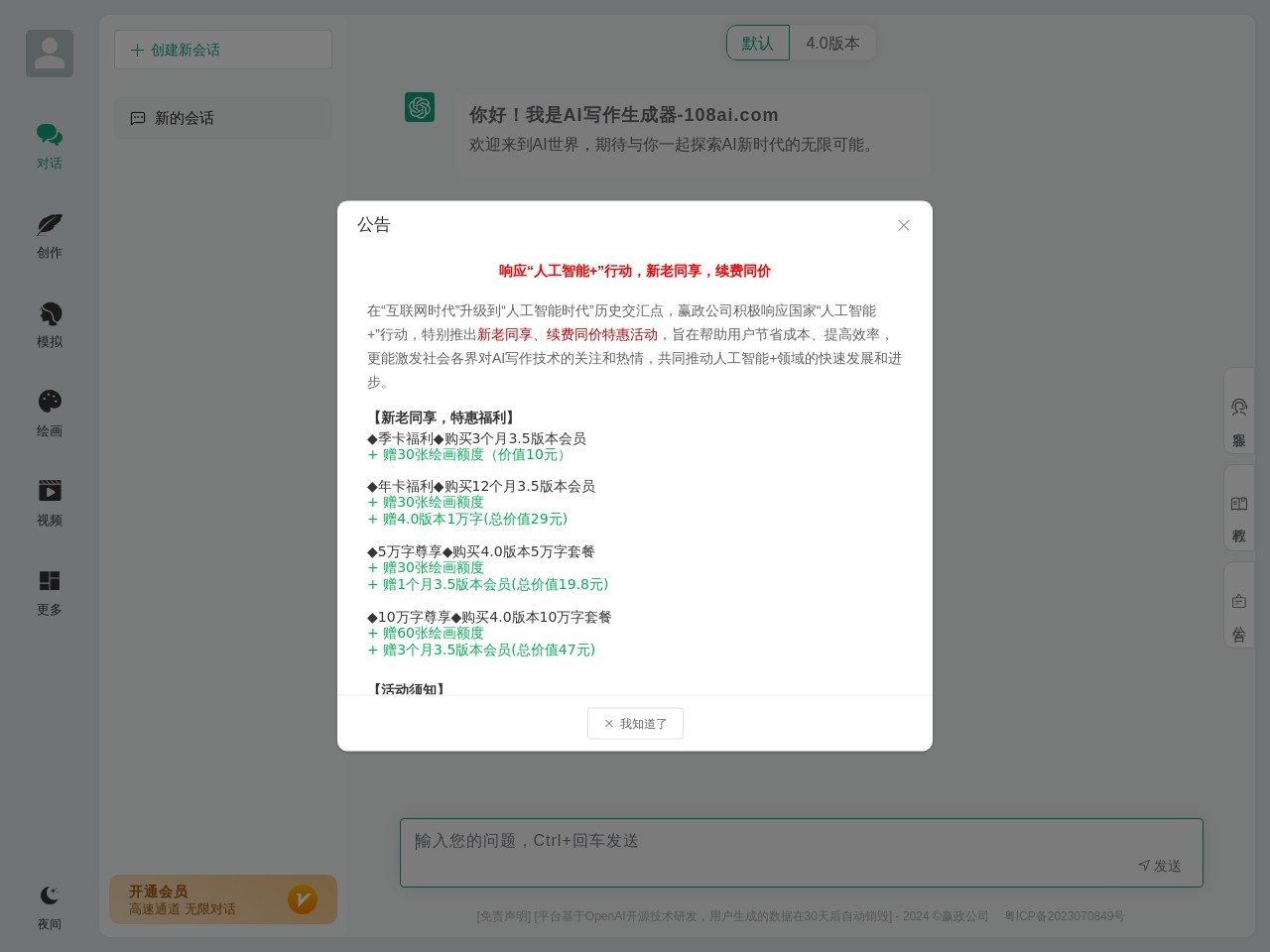Click 赠4.0版本1万字(总价值29元) line

(x=467, y=519)
